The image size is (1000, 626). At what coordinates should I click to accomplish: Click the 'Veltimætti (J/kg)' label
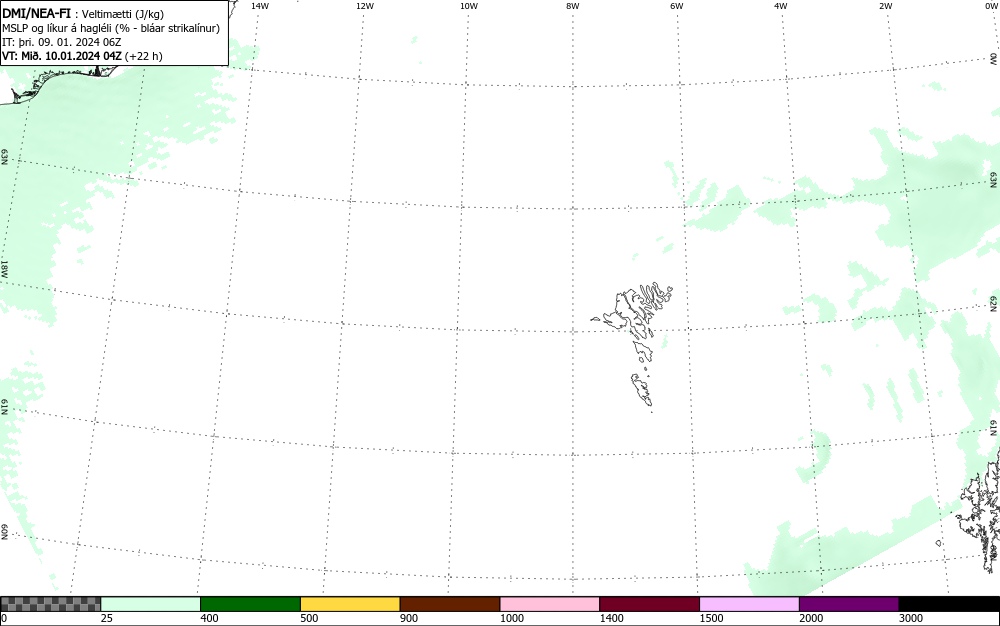click(x=122, y=14)
